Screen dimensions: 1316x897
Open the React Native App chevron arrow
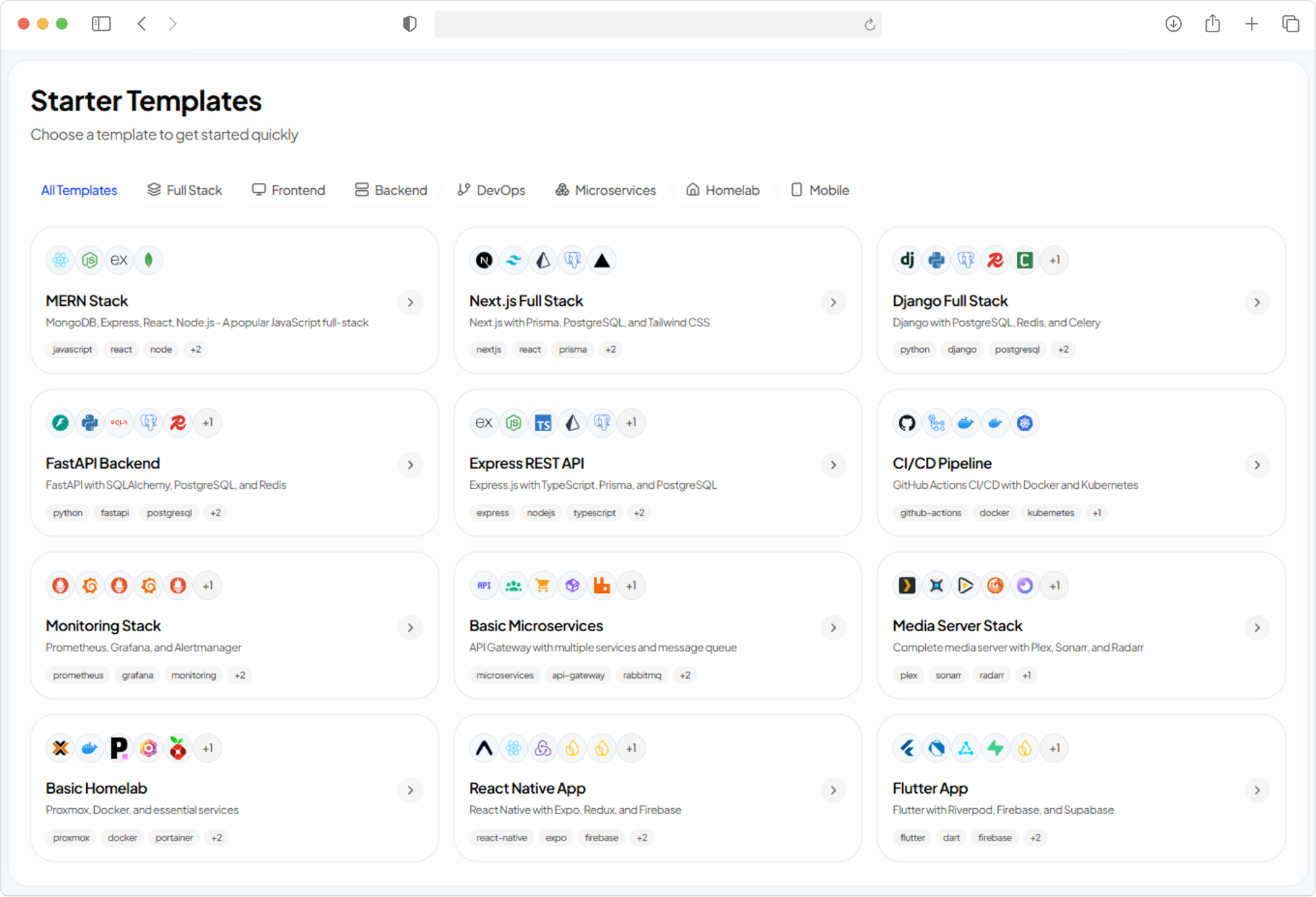pos(833,790)
